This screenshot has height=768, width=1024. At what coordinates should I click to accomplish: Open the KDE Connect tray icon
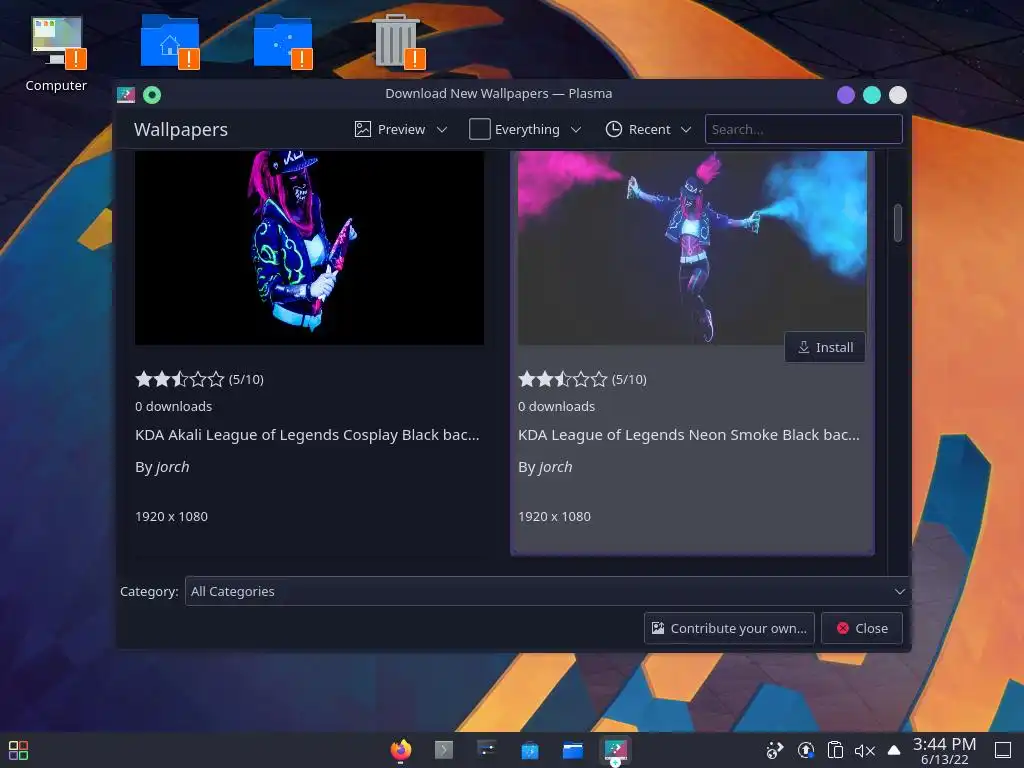(775, 750)
